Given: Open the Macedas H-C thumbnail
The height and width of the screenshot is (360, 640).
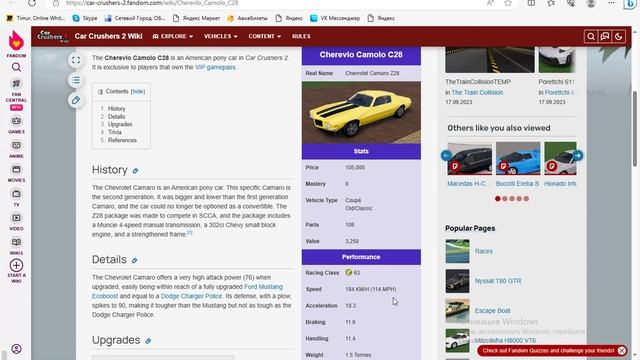Looking at the screenshot, I should 469,158.
